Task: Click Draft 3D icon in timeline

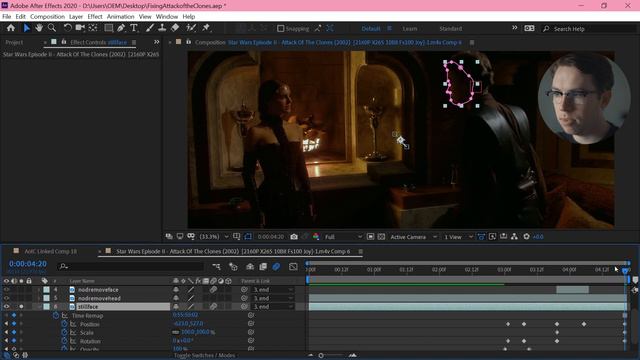Action: point(233,267)
